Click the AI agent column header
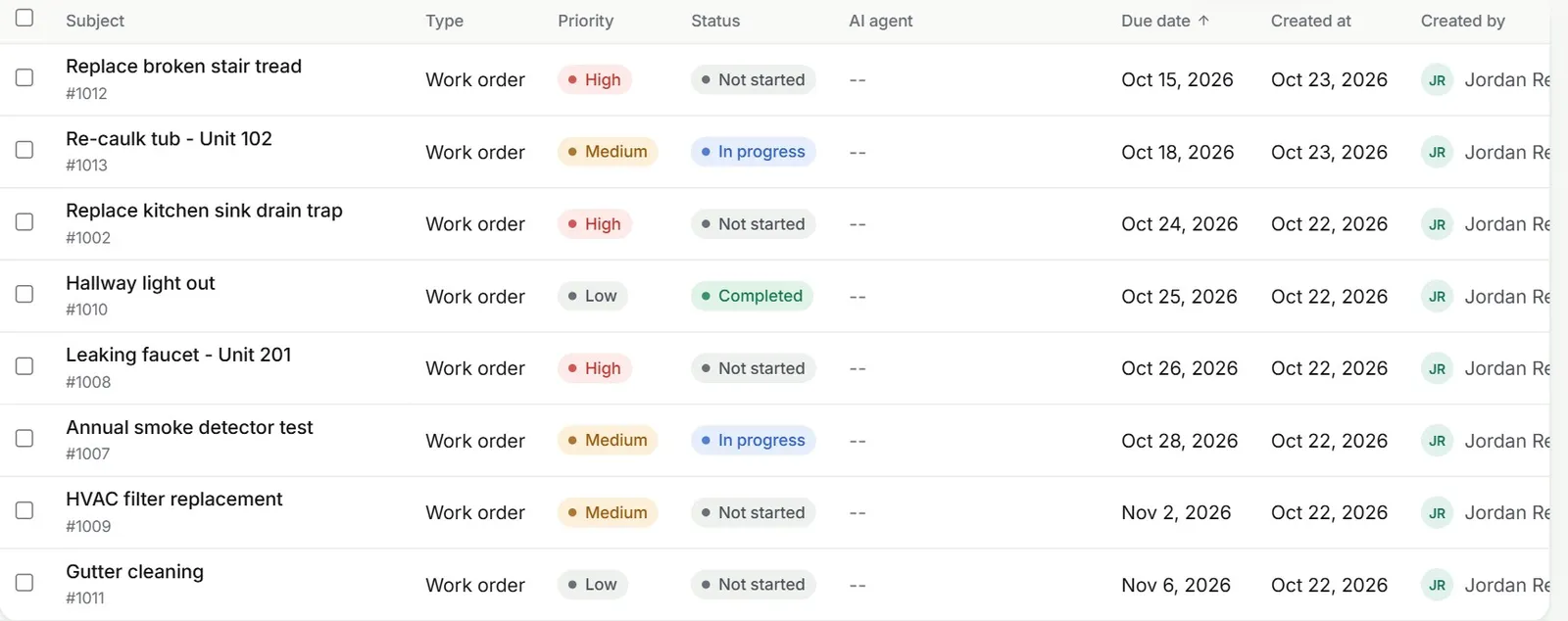Screen dimensions: 1568x621 pyautogui.click(x=880, y=21)
